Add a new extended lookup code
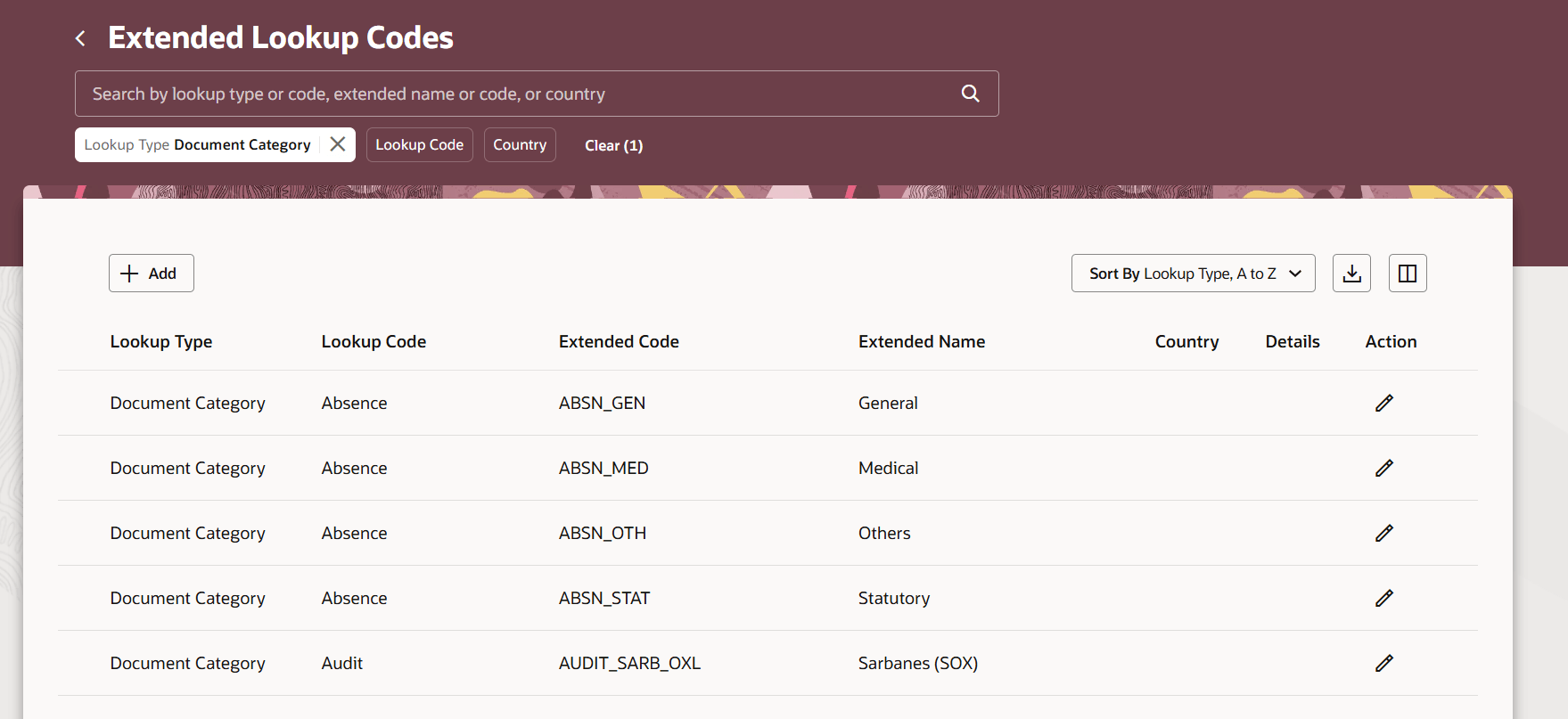This screenshot has width=1568, height=719. tap(151, 274)
